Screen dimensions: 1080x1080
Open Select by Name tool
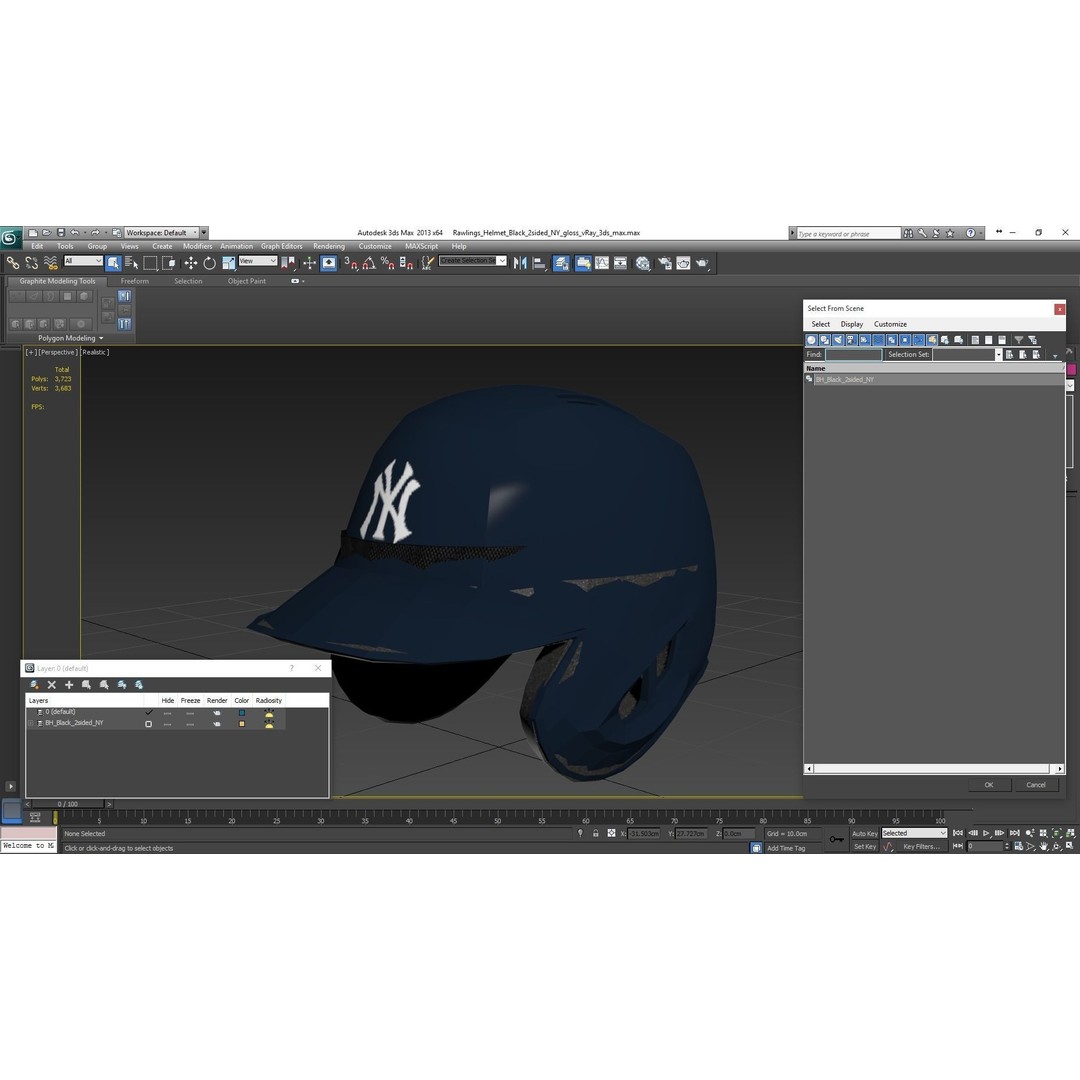132,263
